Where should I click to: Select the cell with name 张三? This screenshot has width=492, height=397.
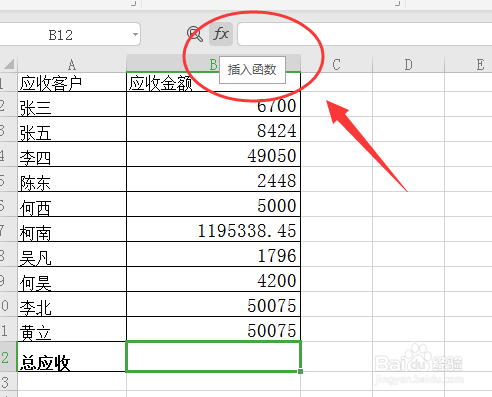tap(72, 104)
